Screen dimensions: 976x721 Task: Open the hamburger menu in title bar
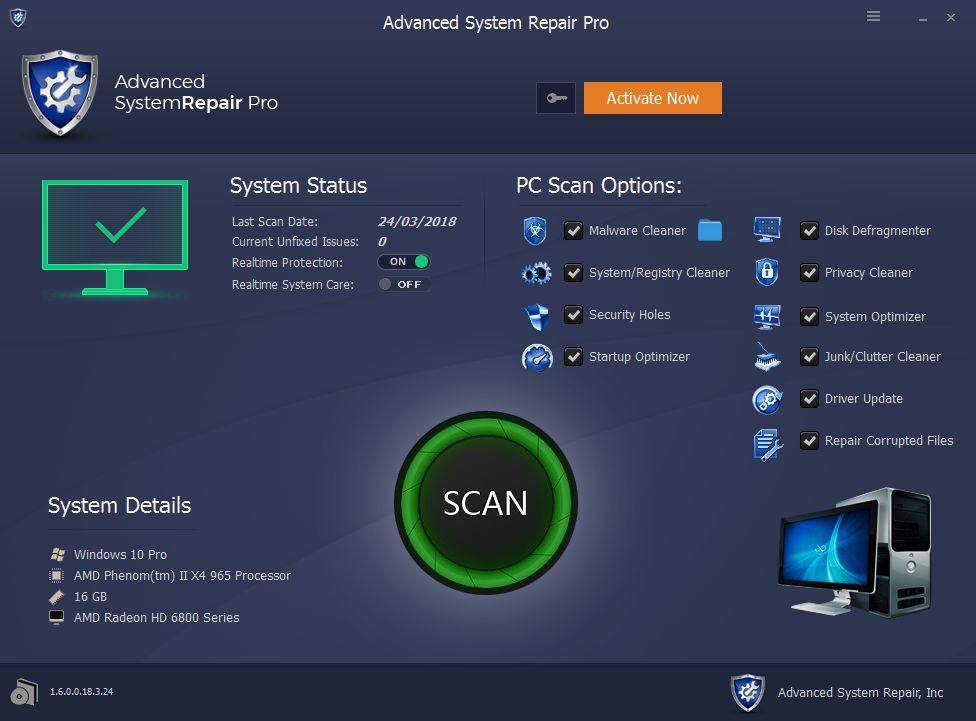[873, 16]
